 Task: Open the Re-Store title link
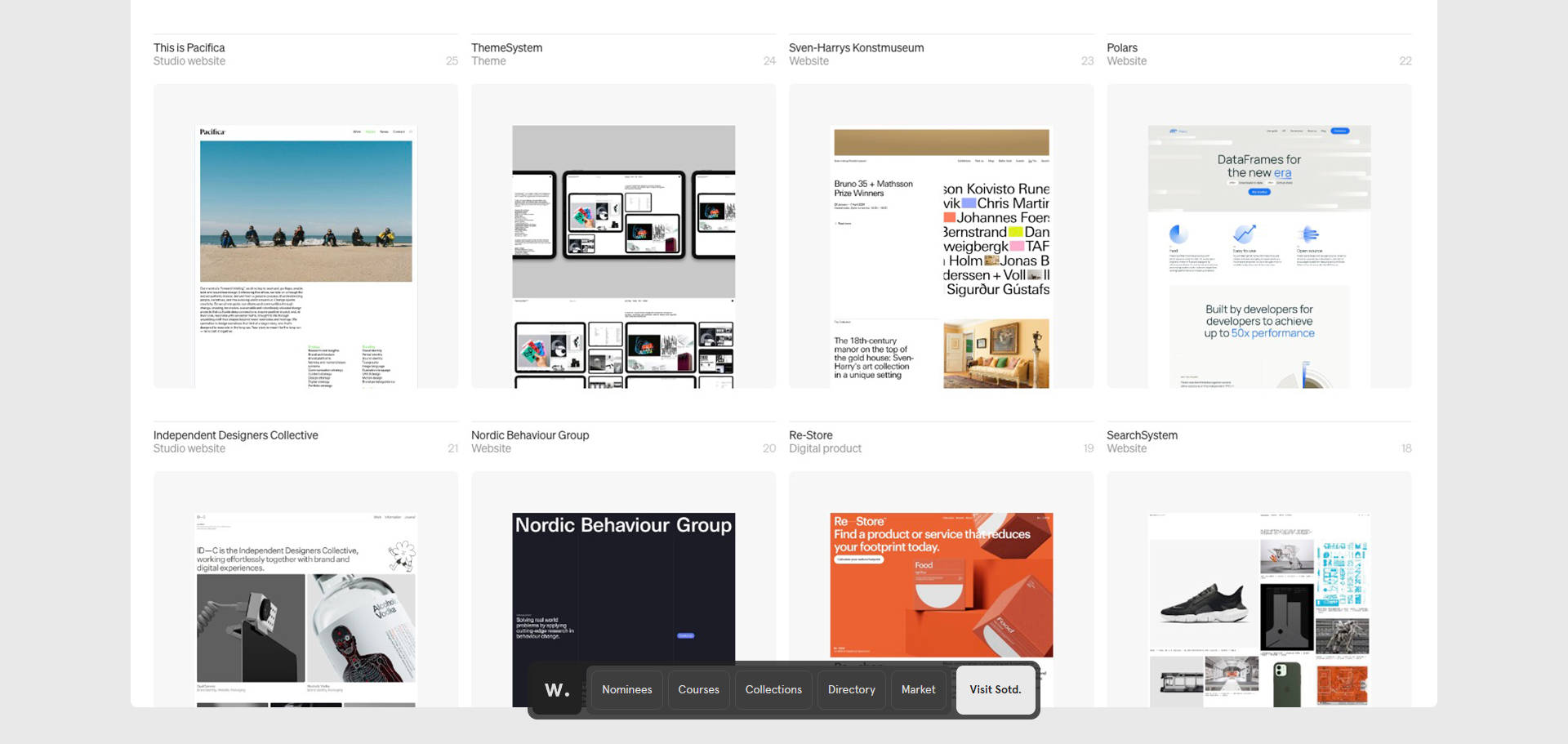click(811, 435)
